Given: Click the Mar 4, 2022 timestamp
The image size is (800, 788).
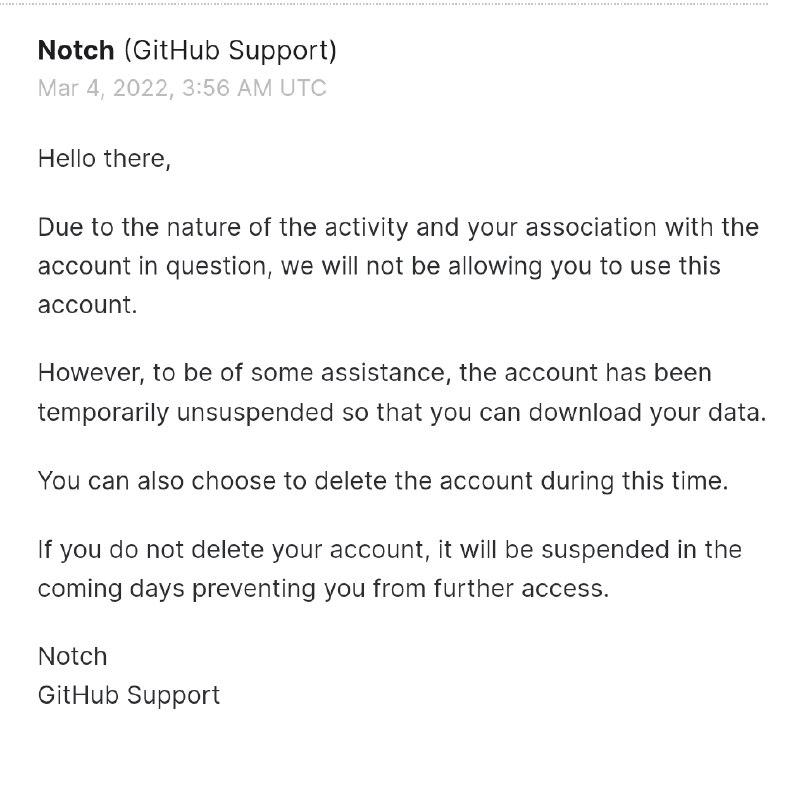Looking at the screenshot, I should [182, 88].
